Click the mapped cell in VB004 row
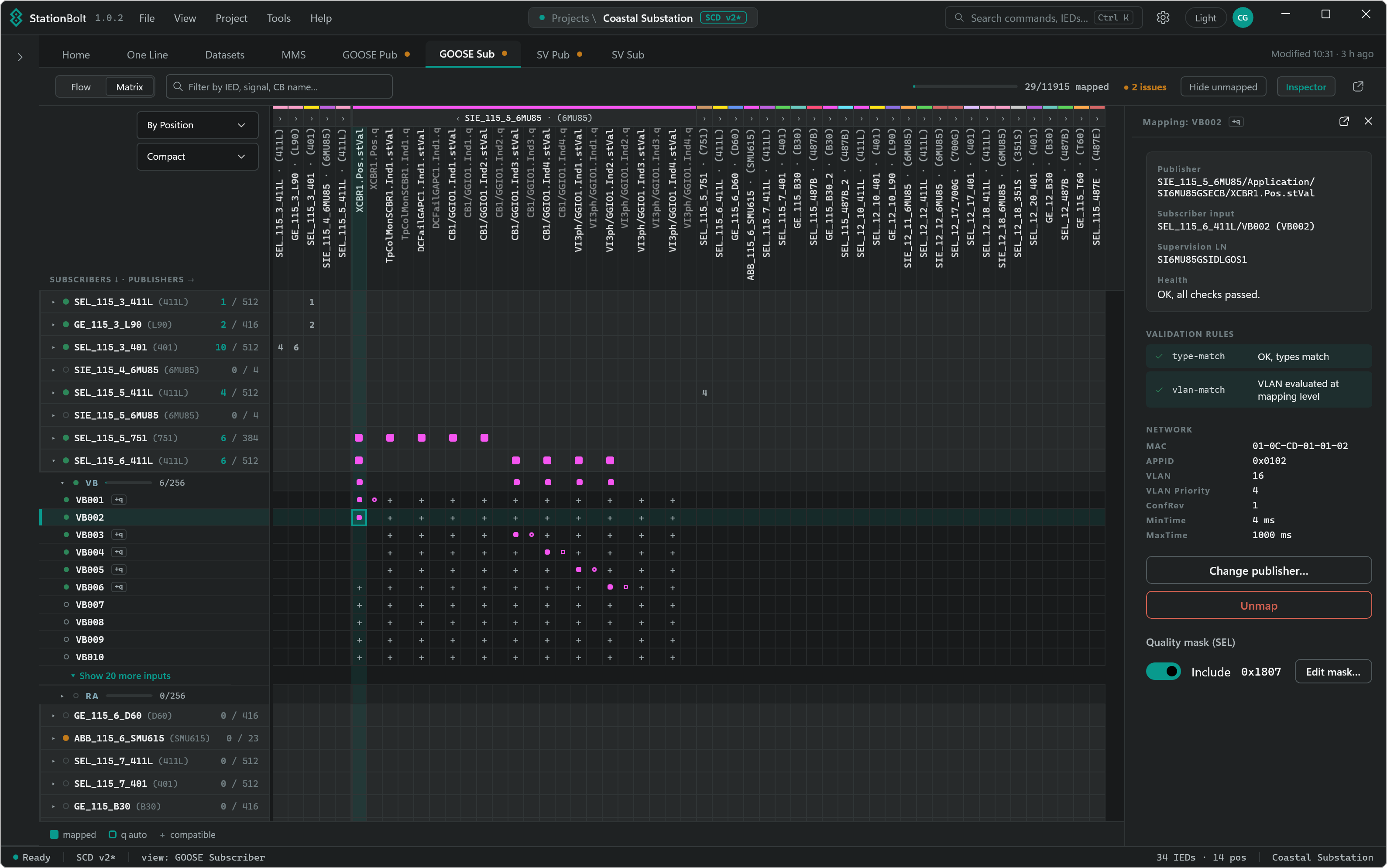Viewport: 1387px width, 868px height. [548, 552]
